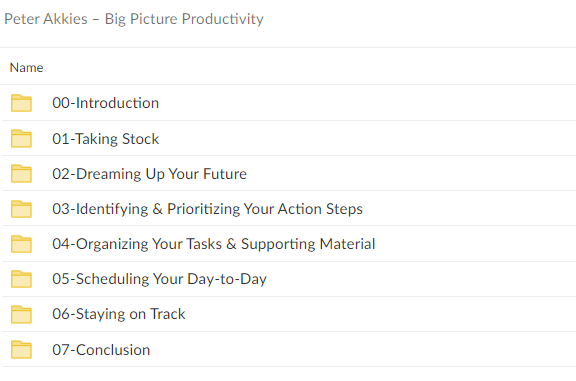Open folder icon for 03-Identifying & Prioritizing
This screenshot has width=576, height=381.
21,209
